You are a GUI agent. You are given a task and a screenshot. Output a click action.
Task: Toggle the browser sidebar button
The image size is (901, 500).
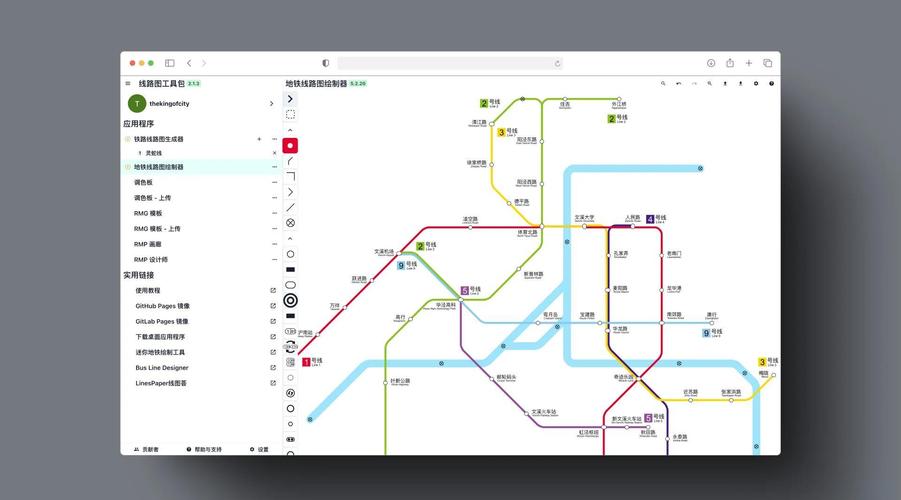coord(170,63)
